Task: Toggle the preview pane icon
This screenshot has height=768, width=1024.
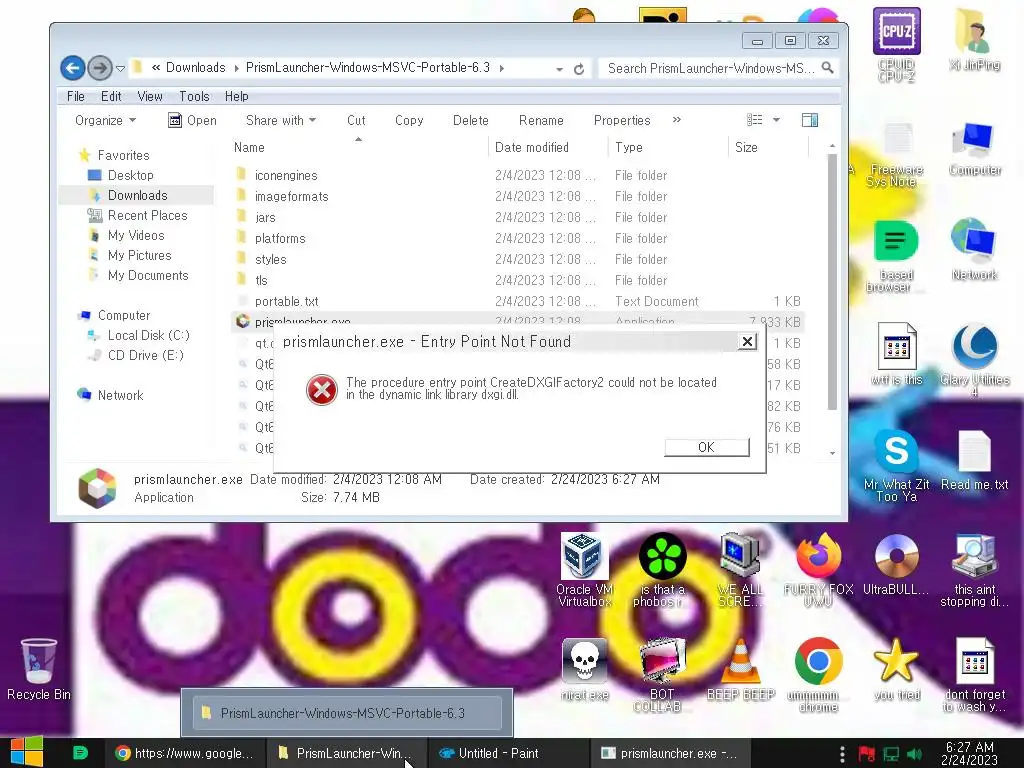Action: (x=810, y=120)
